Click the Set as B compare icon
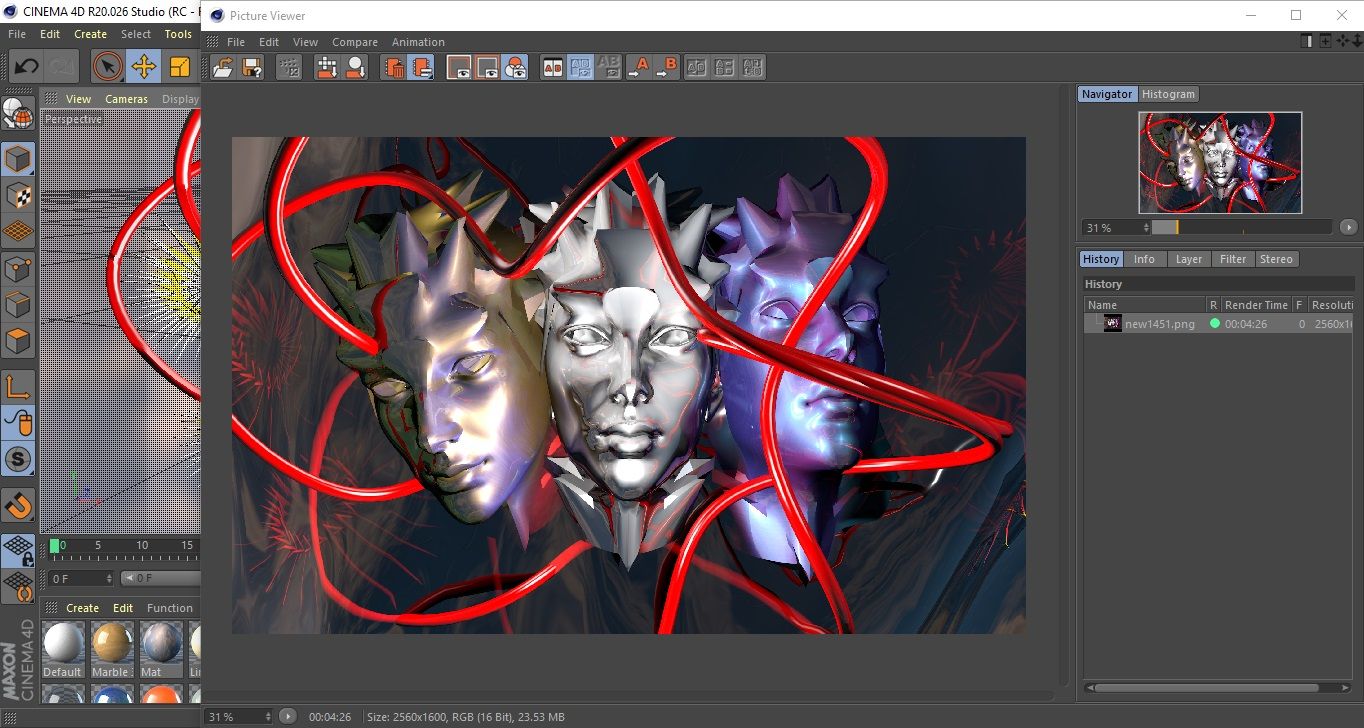The height and width of the screenshot is (728, 1364). point(667,67)
